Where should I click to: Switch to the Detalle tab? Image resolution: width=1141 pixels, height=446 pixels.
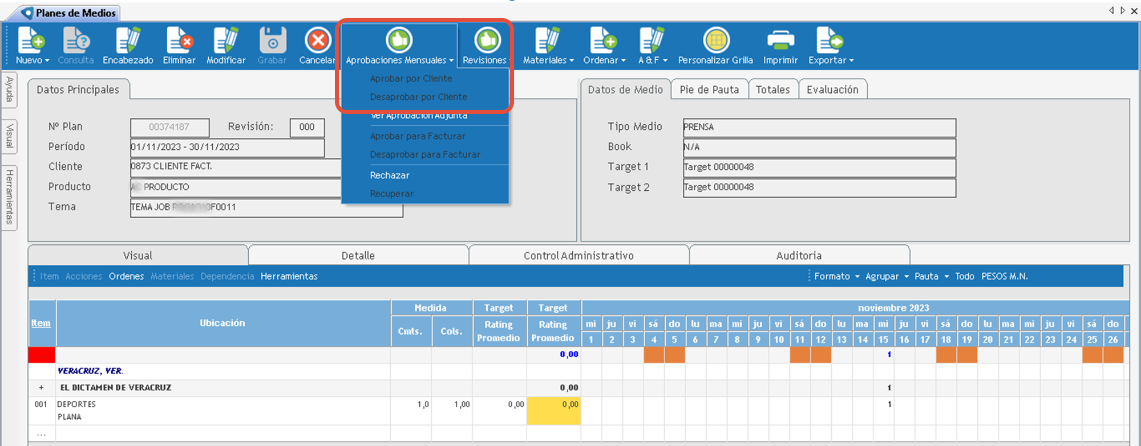(x=358, y=255)
